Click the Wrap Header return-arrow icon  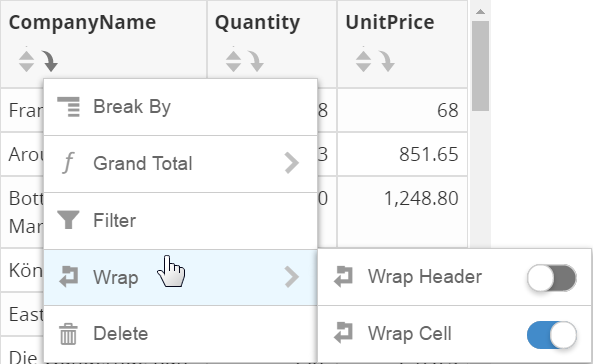tap(343, 277)
